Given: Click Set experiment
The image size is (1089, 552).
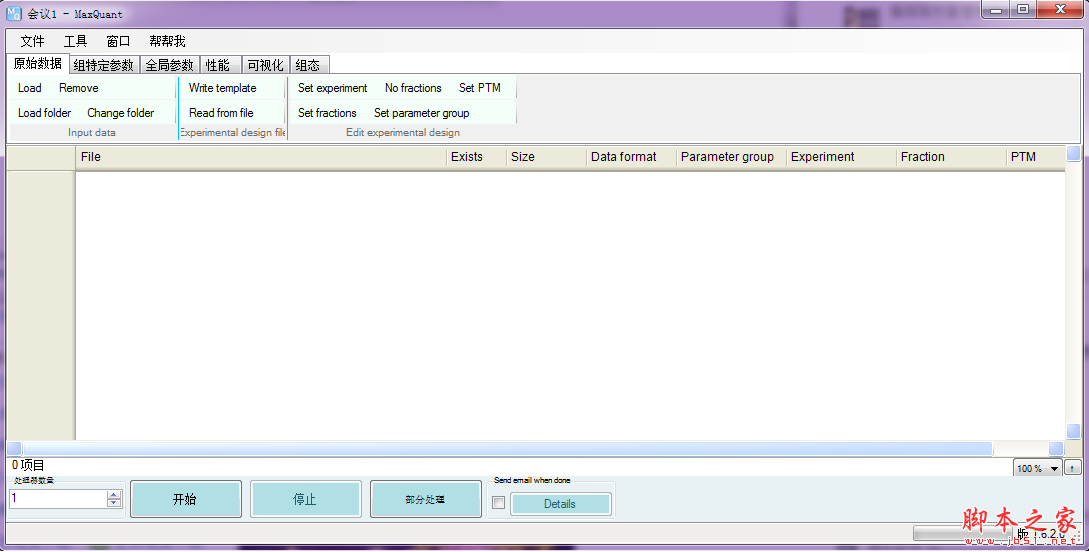Looking at the screenshot, I should click(x=333, y=88).
